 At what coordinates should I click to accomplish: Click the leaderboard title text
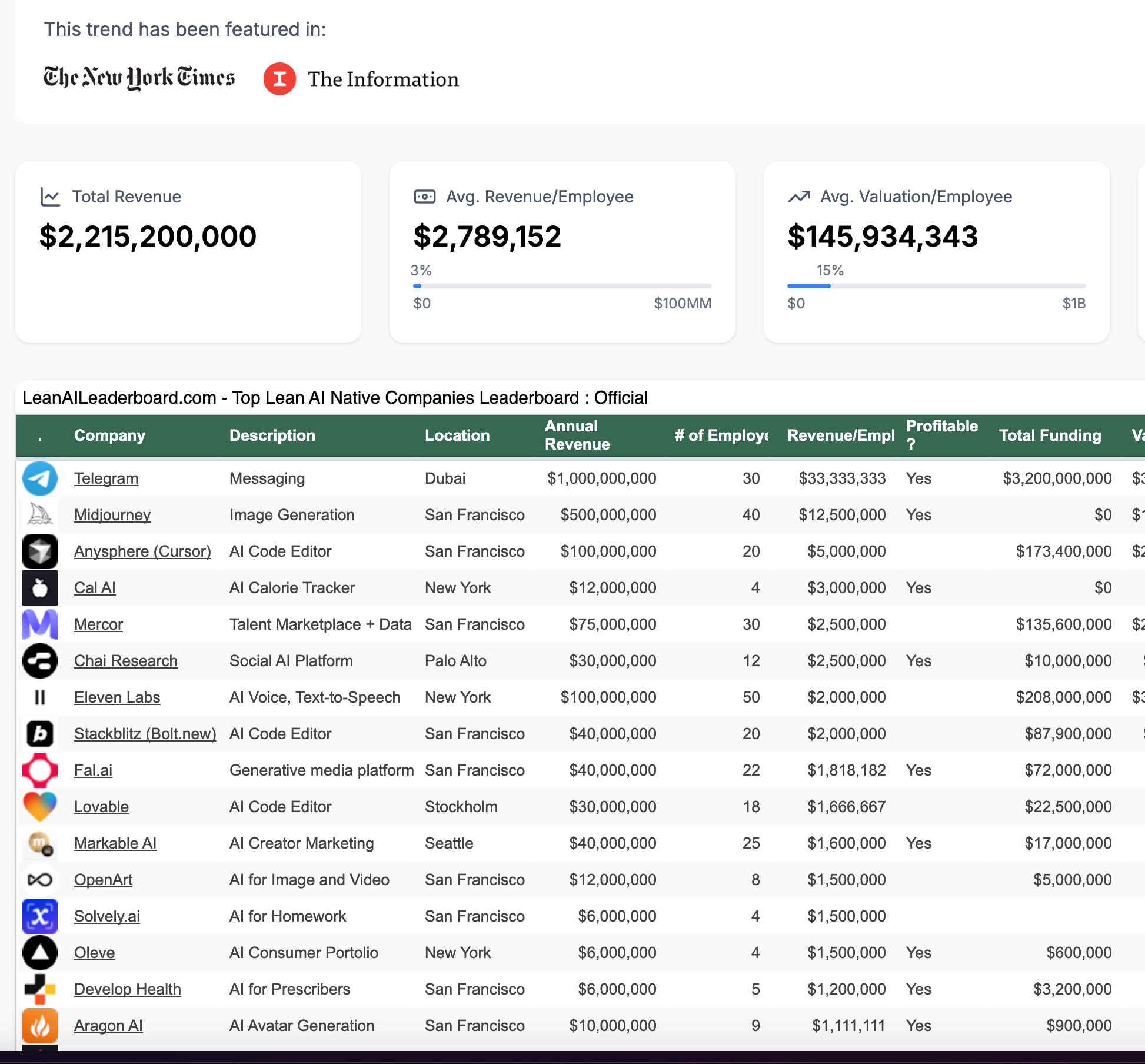(335, 398)
